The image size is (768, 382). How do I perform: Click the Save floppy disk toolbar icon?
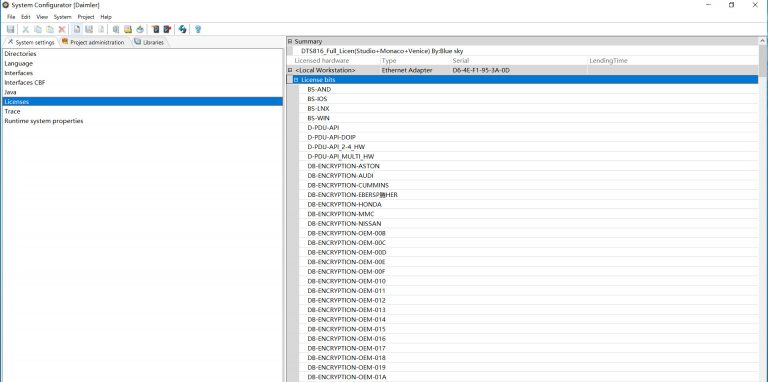point(10,29)
